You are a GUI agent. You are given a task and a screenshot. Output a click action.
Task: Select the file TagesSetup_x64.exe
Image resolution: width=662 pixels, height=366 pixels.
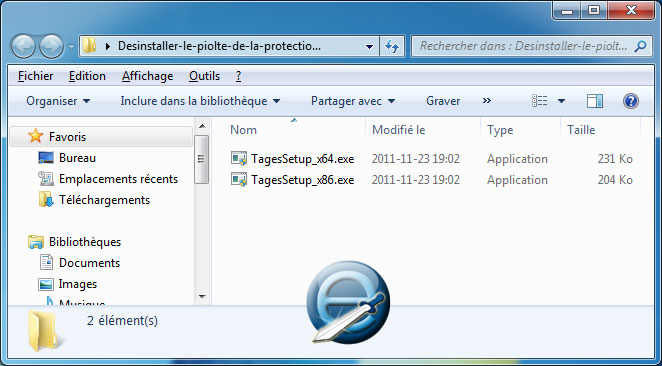coord(303,159)
